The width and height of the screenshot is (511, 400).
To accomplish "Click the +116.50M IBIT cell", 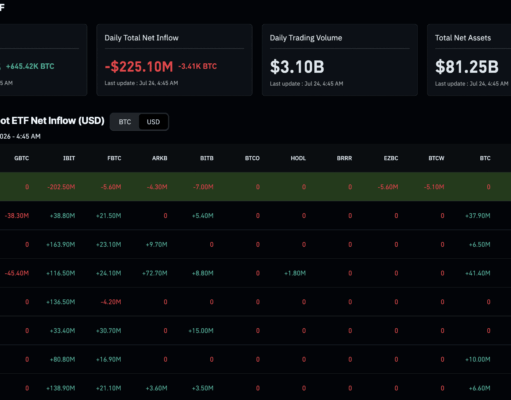I will pyautogui.click(x=61, y=273).
